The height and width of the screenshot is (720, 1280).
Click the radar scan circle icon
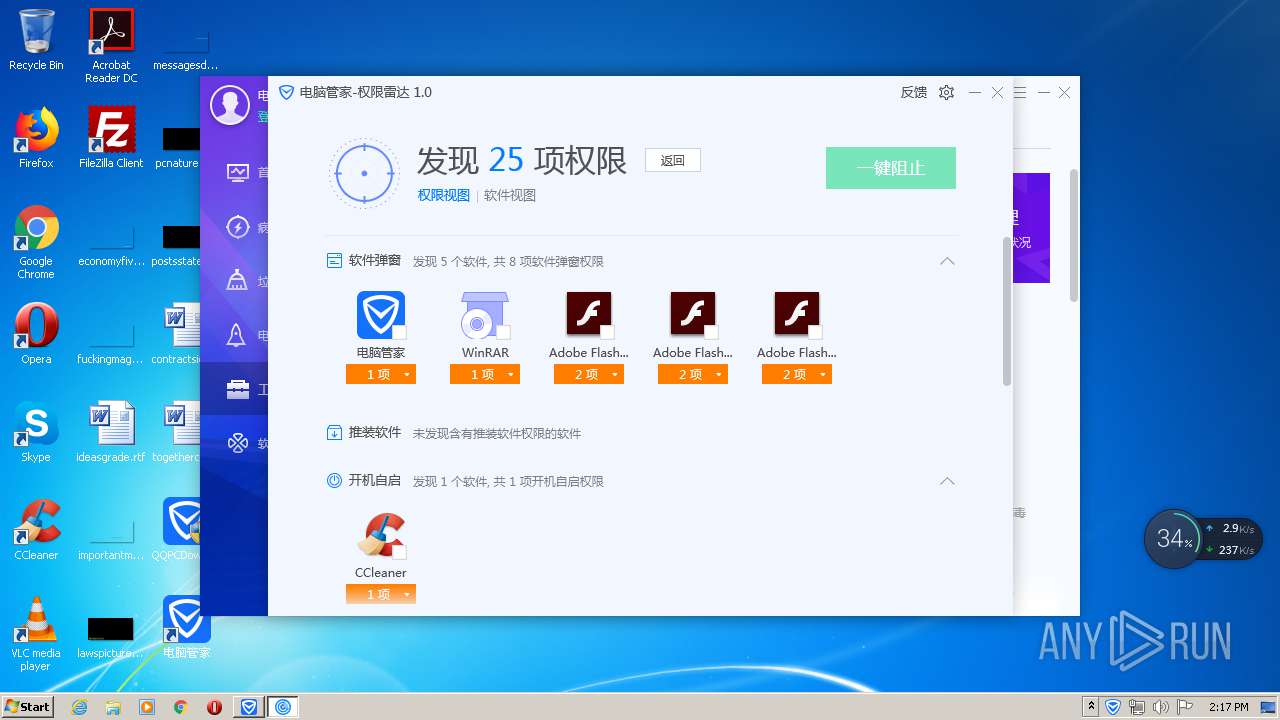pyautogui.click(x=364, y=173)
